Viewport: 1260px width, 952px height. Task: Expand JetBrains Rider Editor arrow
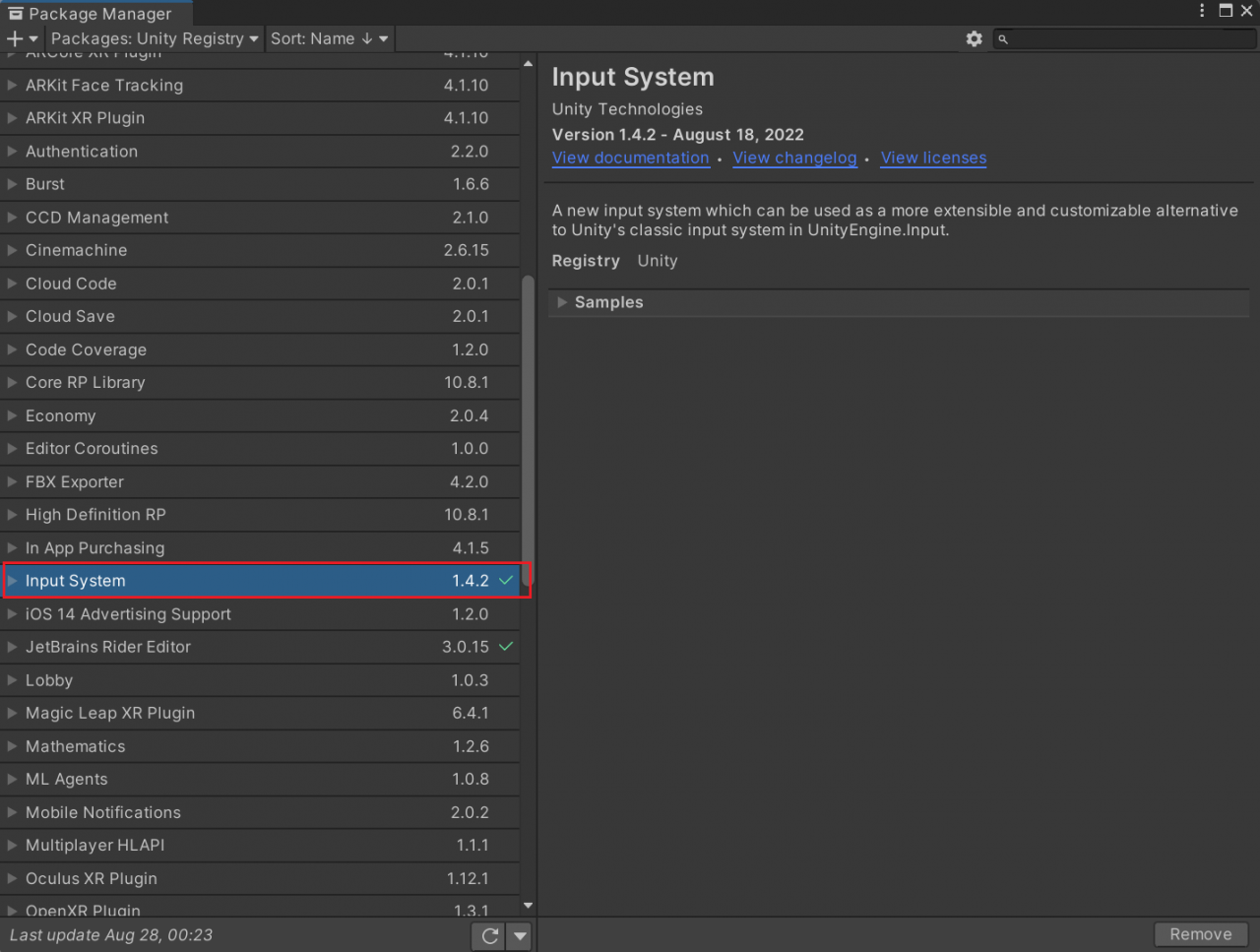coord(12,647)
